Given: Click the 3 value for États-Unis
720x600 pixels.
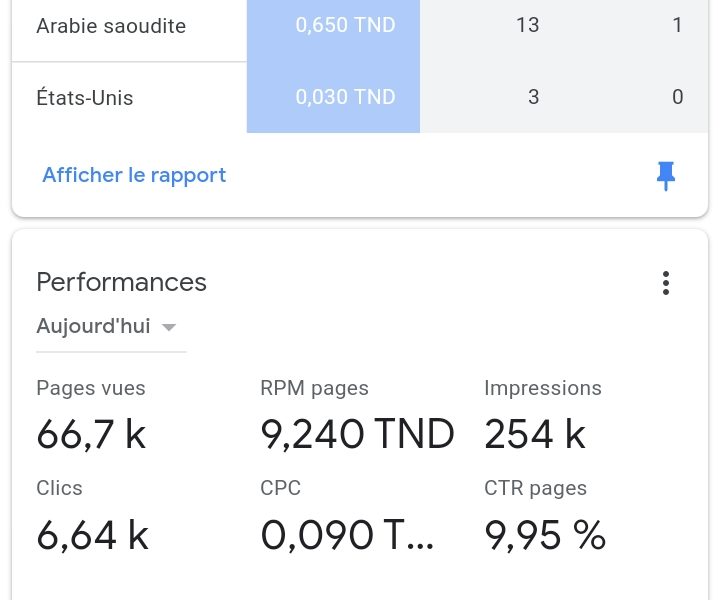Looking at the screenshot, I should pos(533,97).
